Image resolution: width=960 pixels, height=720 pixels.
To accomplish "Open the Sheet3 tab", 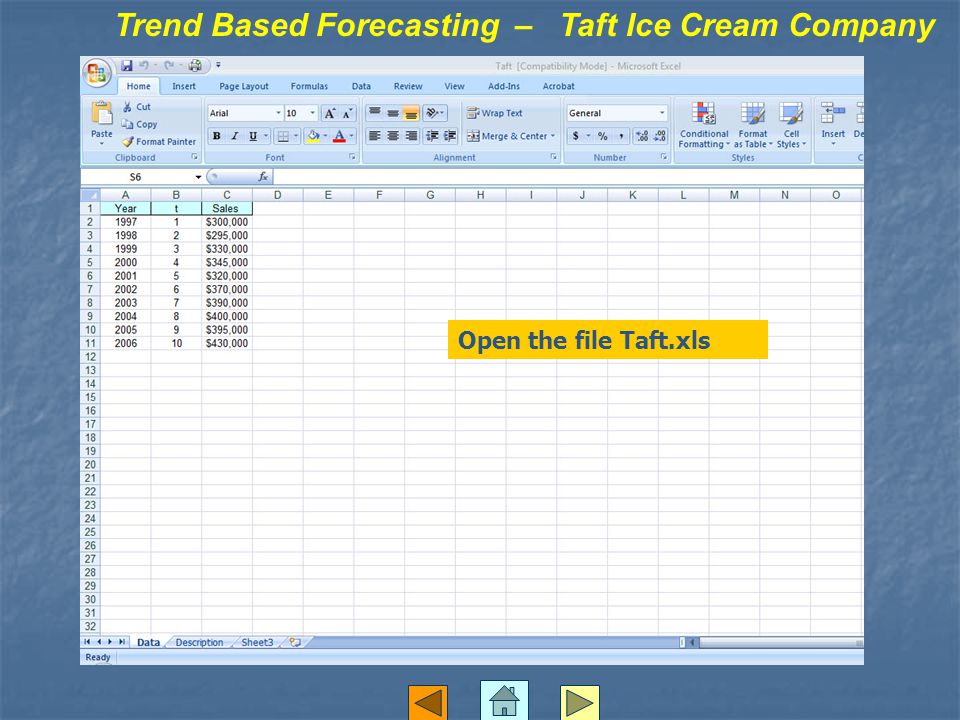I will pos(257,642).
